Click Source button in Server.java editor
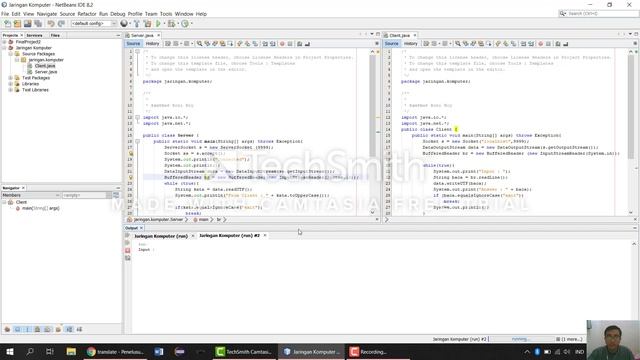Viewport: 640px width, 360px height. 133,44
